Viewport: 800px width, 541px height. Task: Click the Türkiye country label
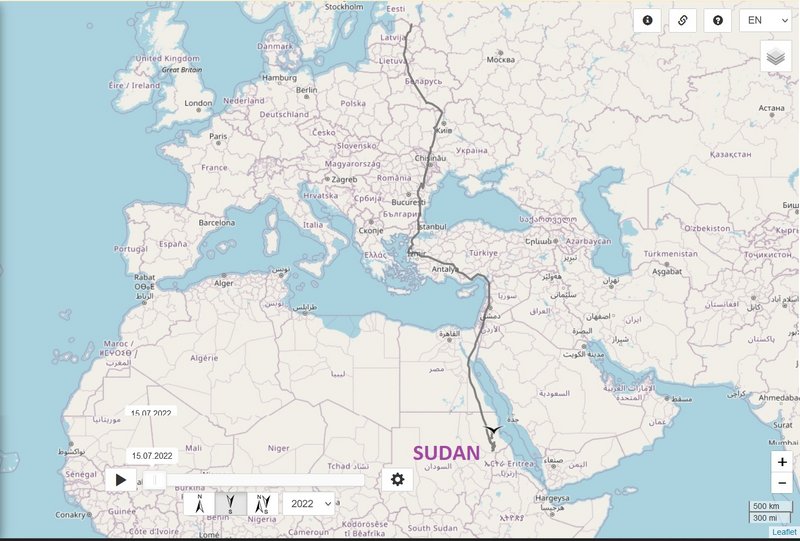click(483, 253)
